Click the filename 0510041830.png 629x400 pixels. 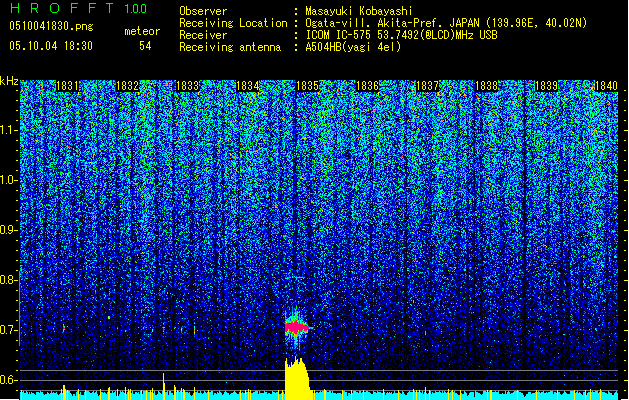pyautogui.click(x=51, y=27)
